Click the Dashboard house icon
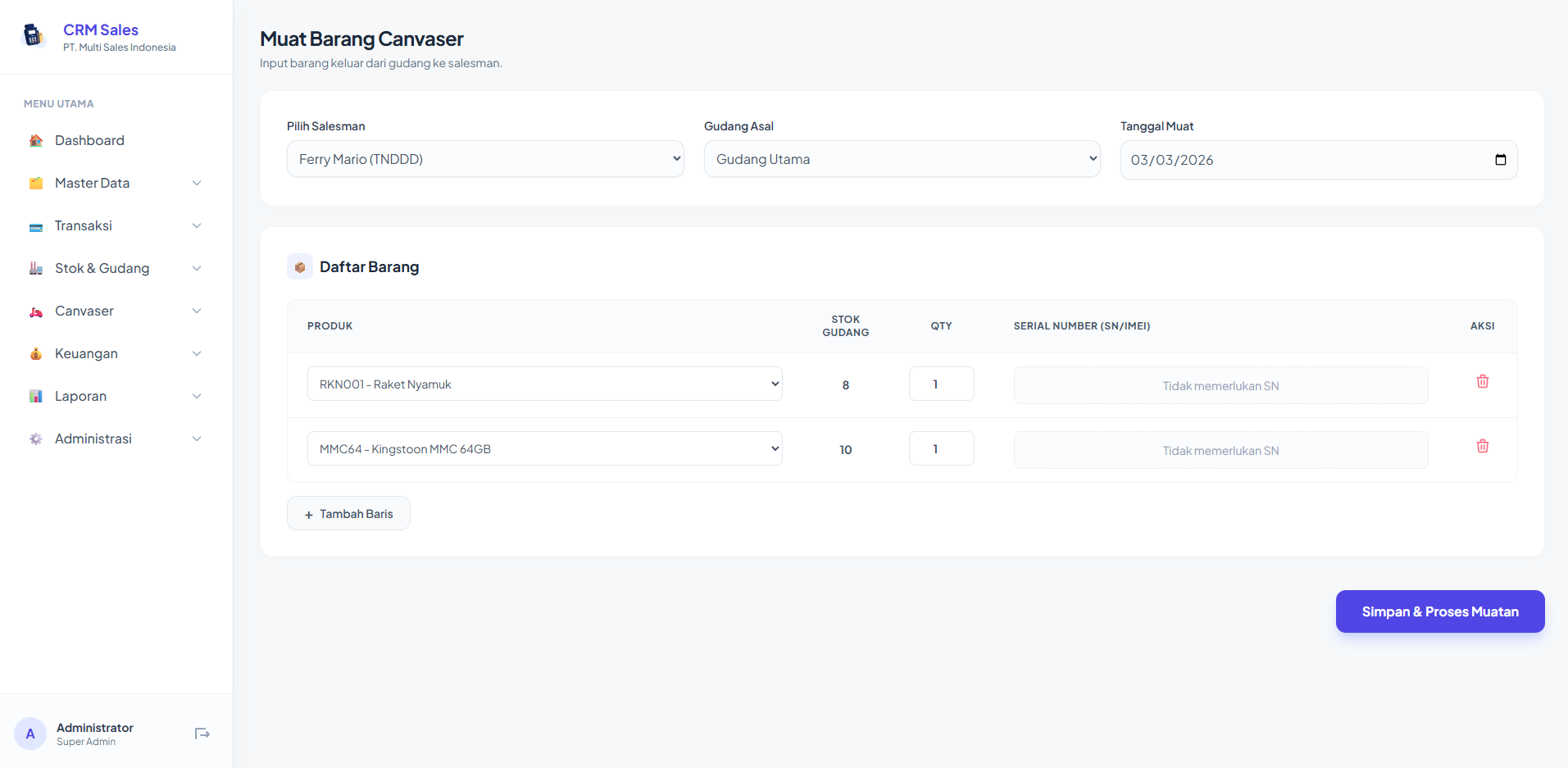 pyautogui.click(x=36, y=141)
